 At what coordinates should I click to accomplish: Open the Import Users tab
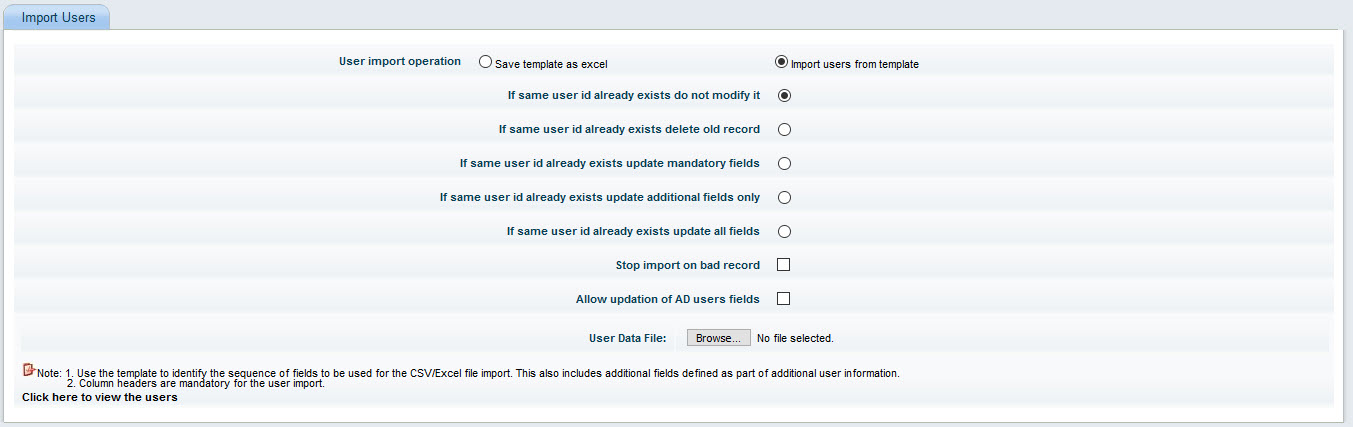[58, 17]
